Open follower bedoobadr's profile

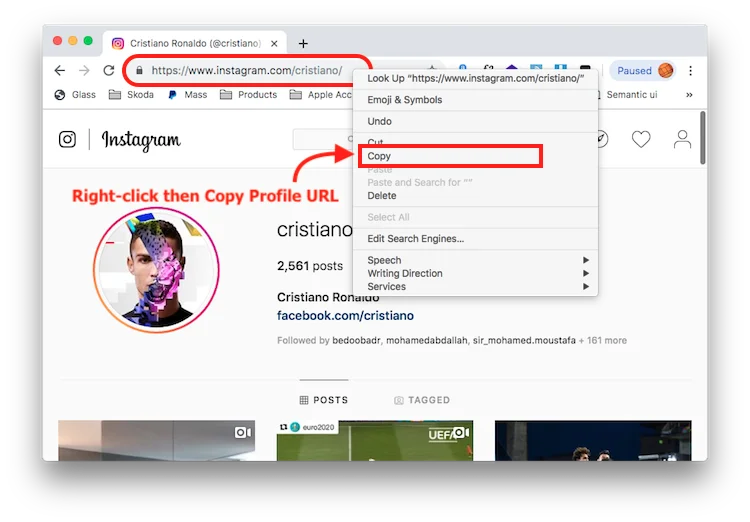tap(356, 340)
